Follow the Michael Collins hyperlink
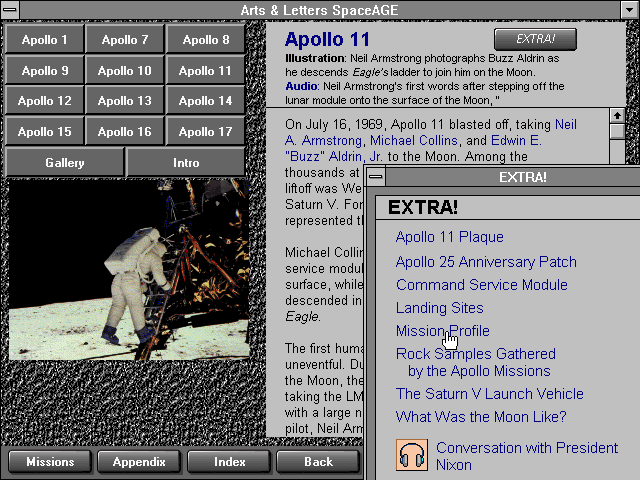The height and width of the screenshot is (480, 640). [413, 140]
